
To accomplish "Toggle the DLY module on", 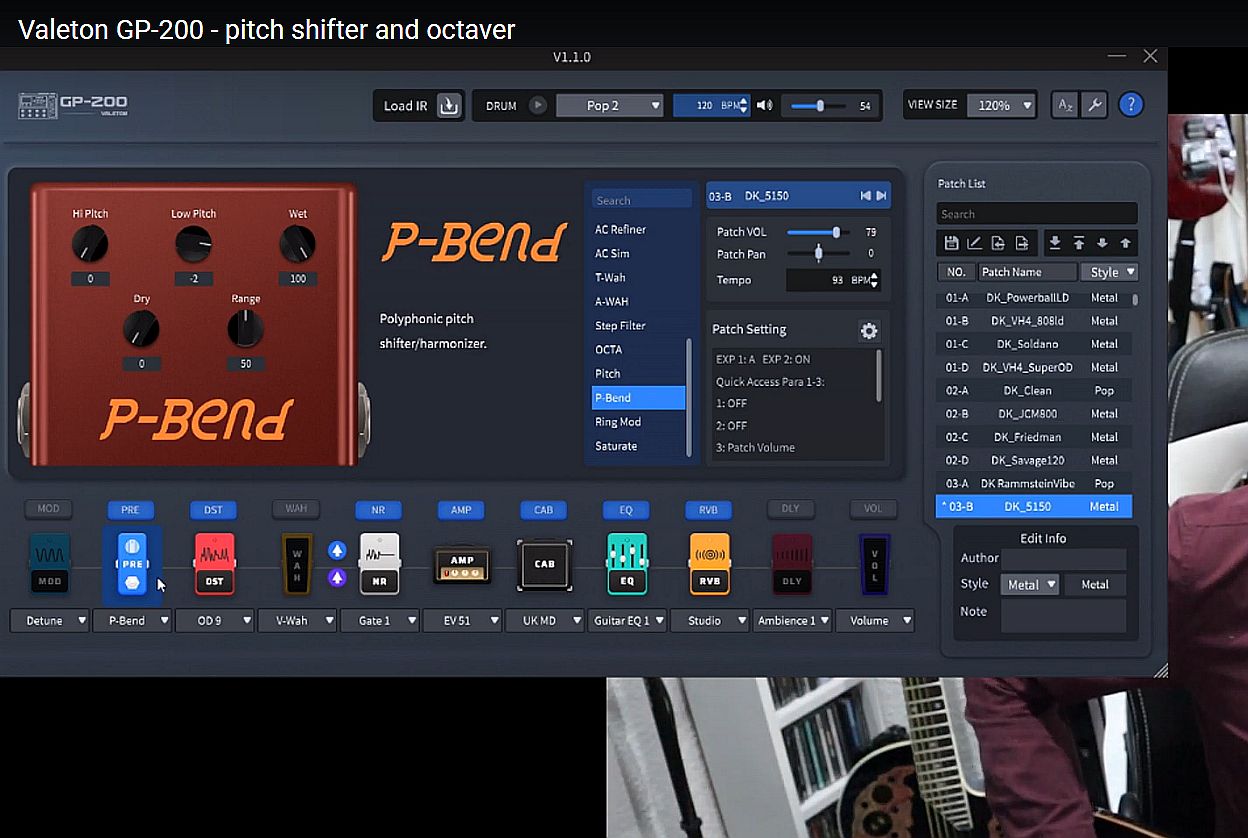I will coord(791,509).
